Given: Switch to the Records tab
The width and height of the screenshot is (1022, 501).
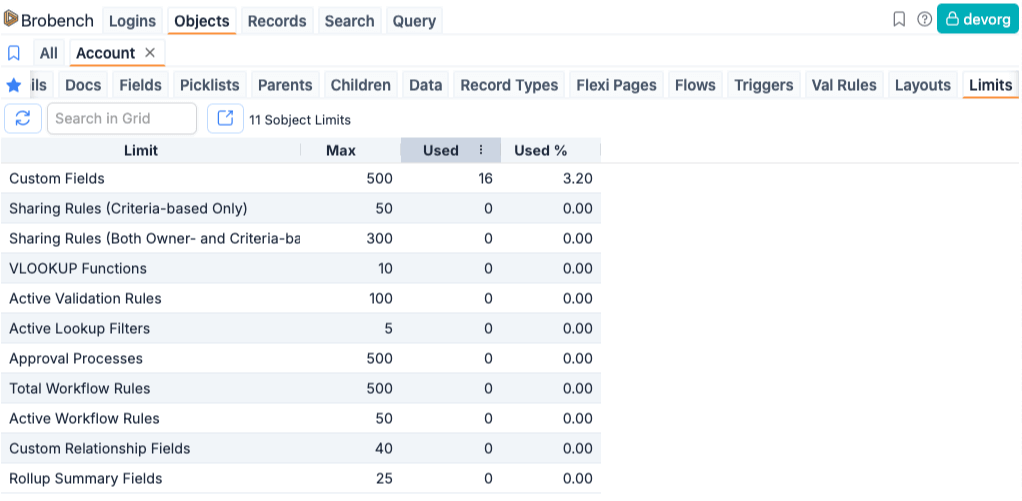Looking at the screenshot, I should point(277,21).
